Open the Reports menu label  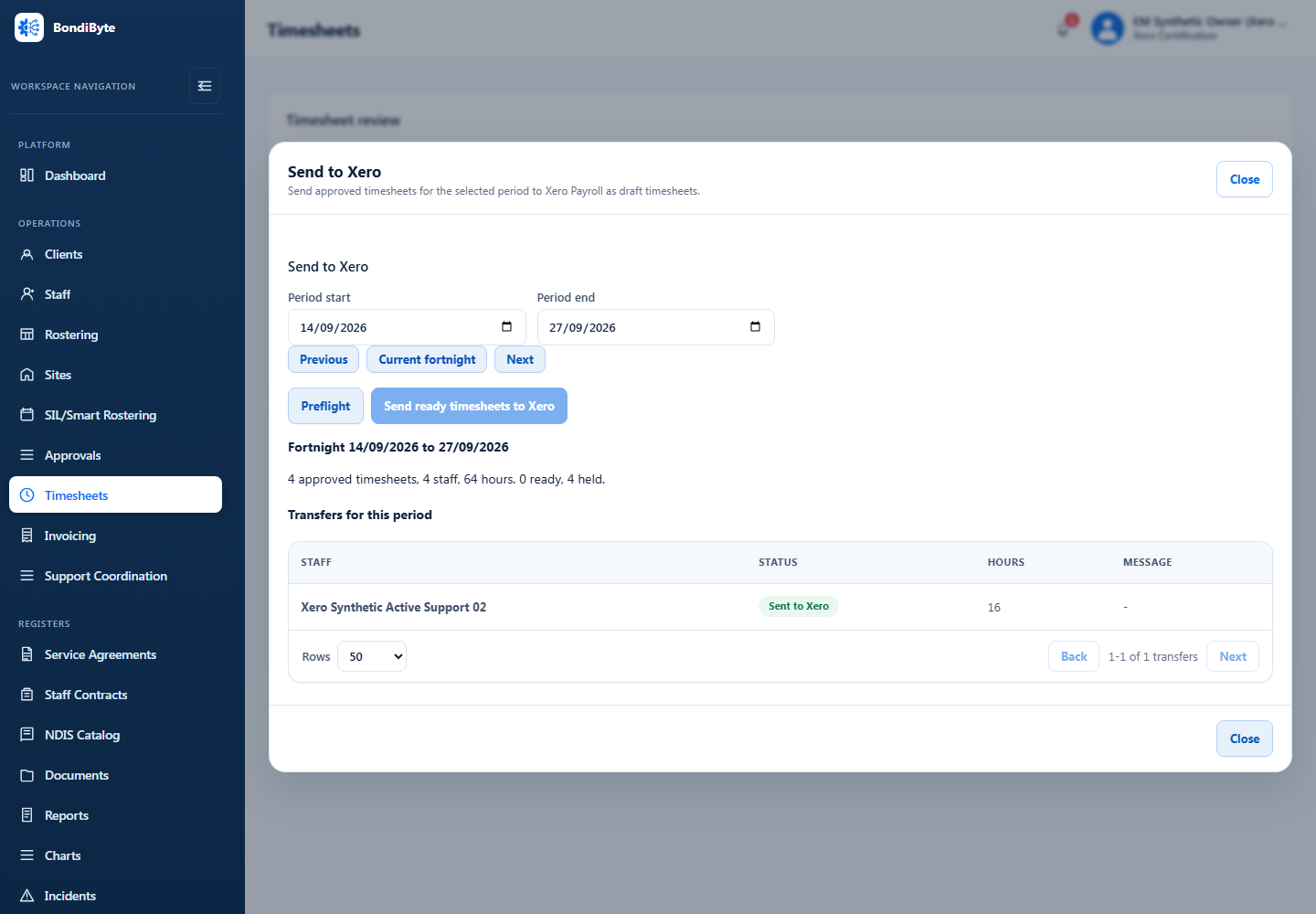pos(67,815)
